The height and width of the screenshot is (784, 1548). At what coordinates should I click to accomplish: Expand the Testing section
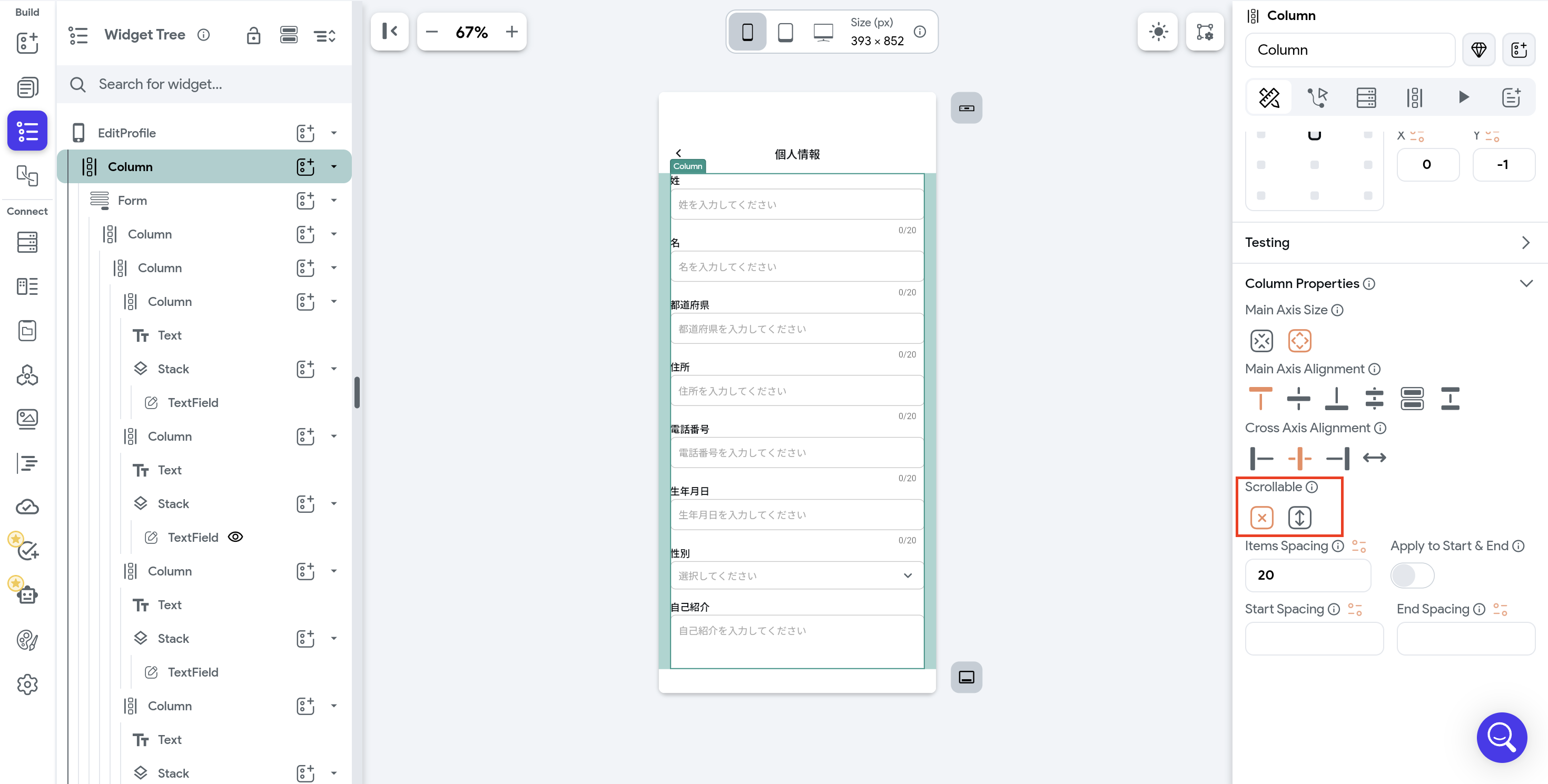click(x=1526, y=243)
